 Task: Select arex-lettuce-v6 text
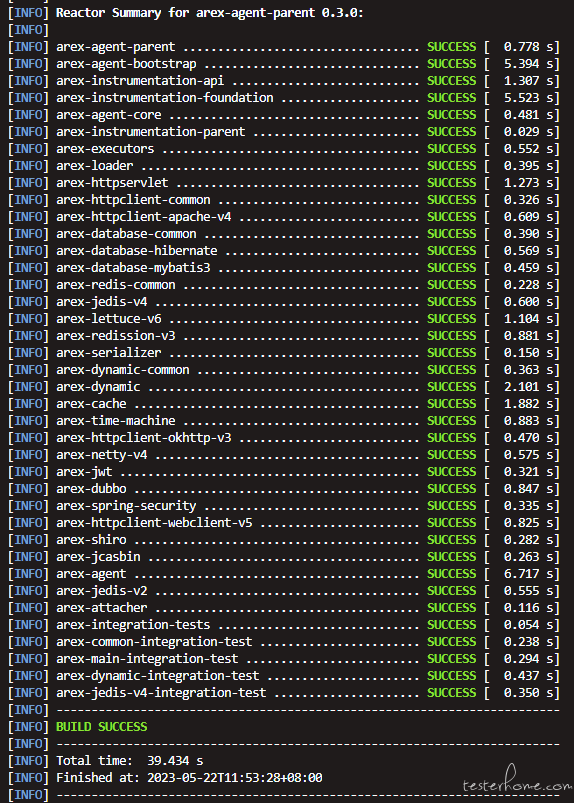click(109, 319)
